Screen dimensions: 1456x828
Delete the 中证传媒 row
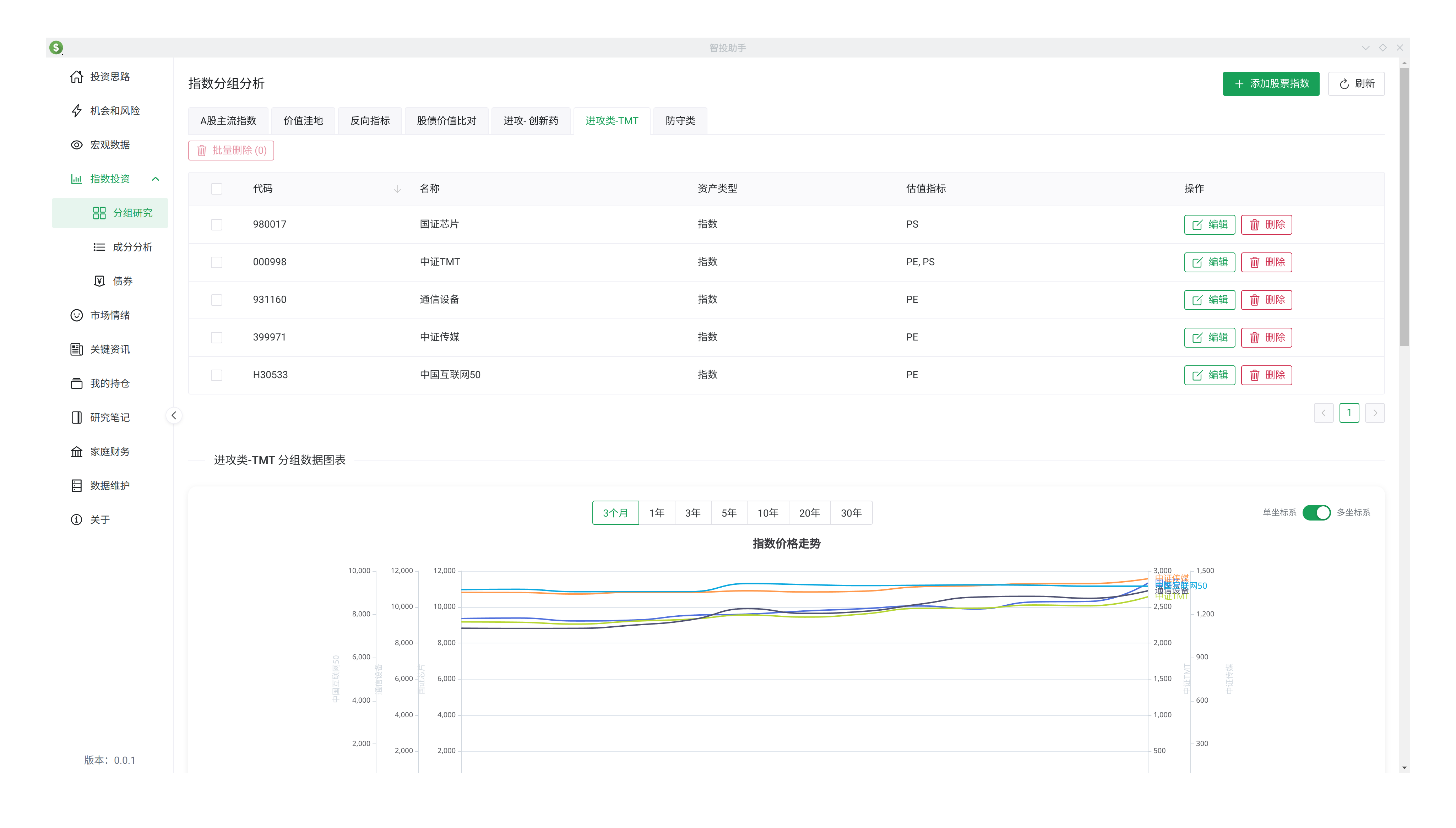click(1266, 337)
